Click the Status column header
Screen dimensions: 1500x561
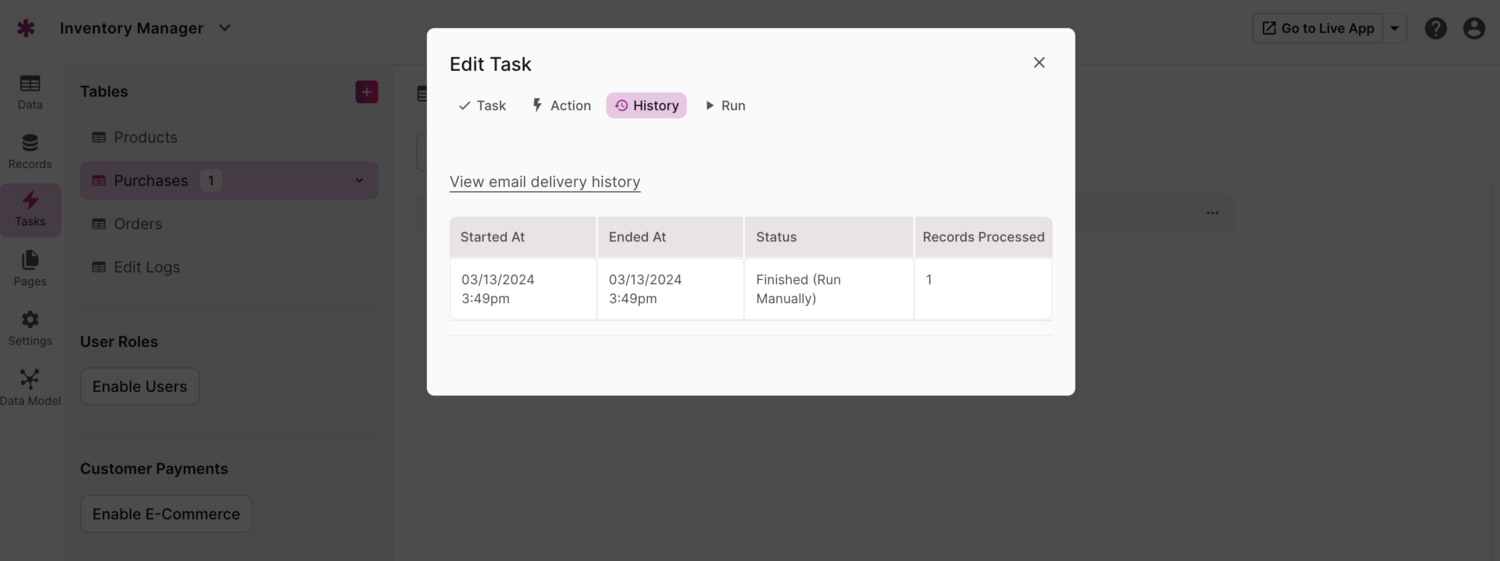pyautogui.click(x=829, y=237)
